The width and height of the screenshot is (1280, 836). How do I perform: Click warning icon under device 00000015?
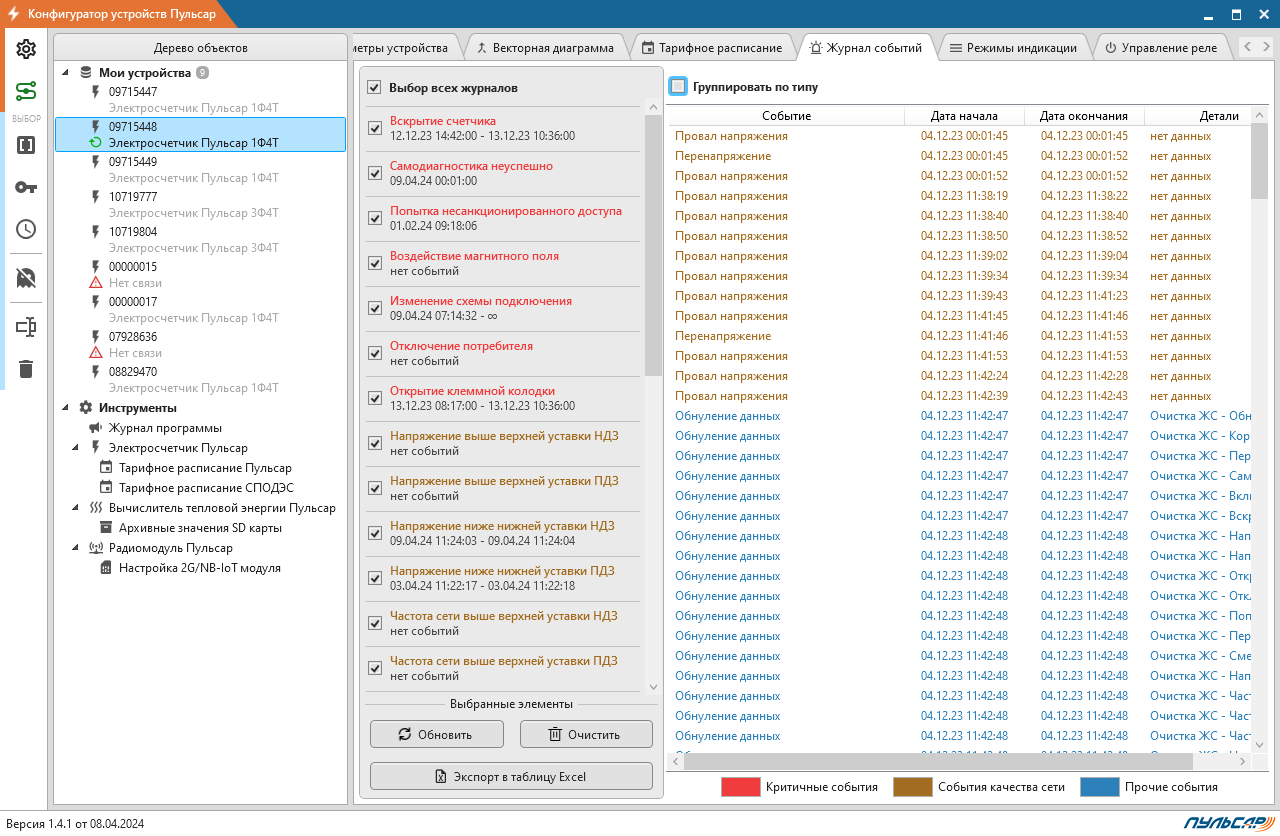point(96,283)
